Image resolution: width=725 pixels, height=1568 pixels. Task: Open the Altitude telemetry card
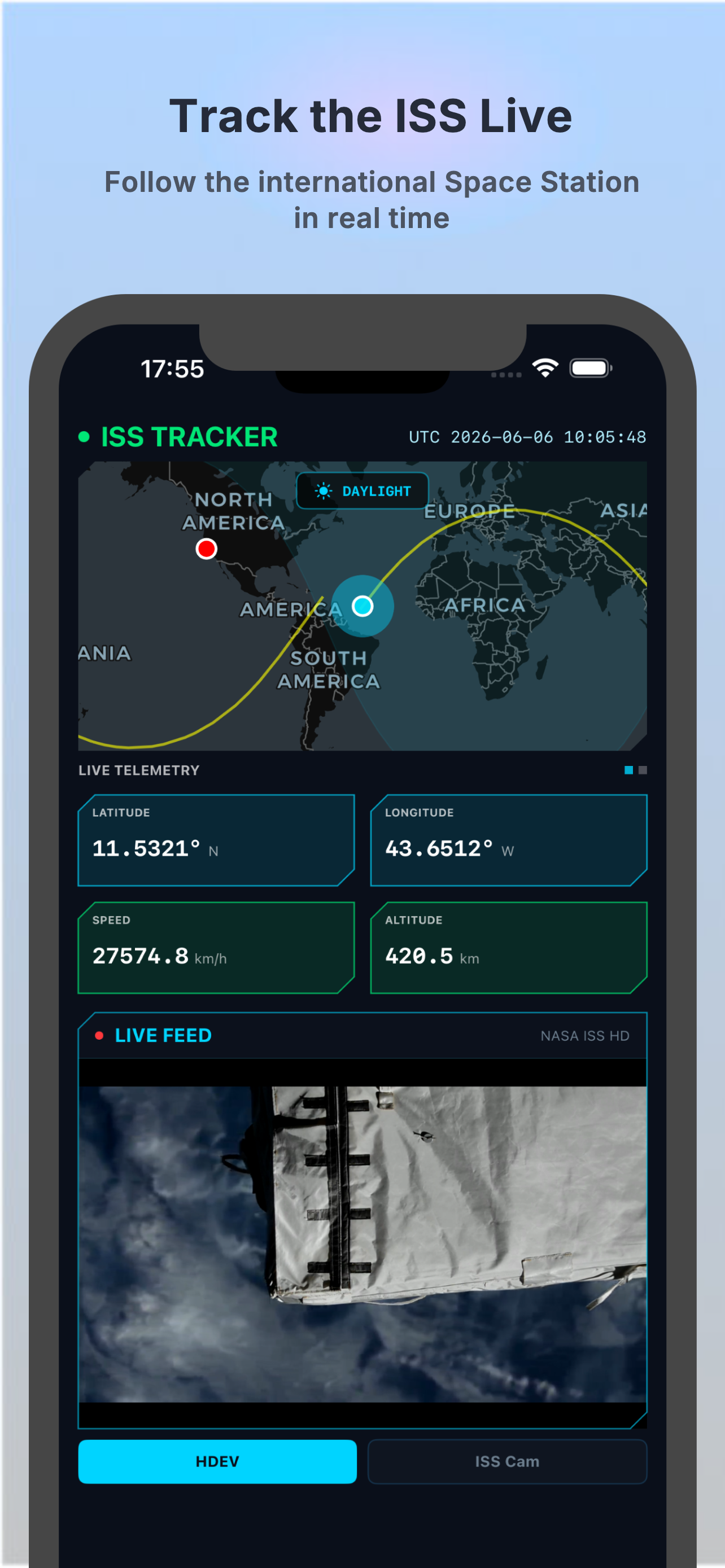(509, 947)
